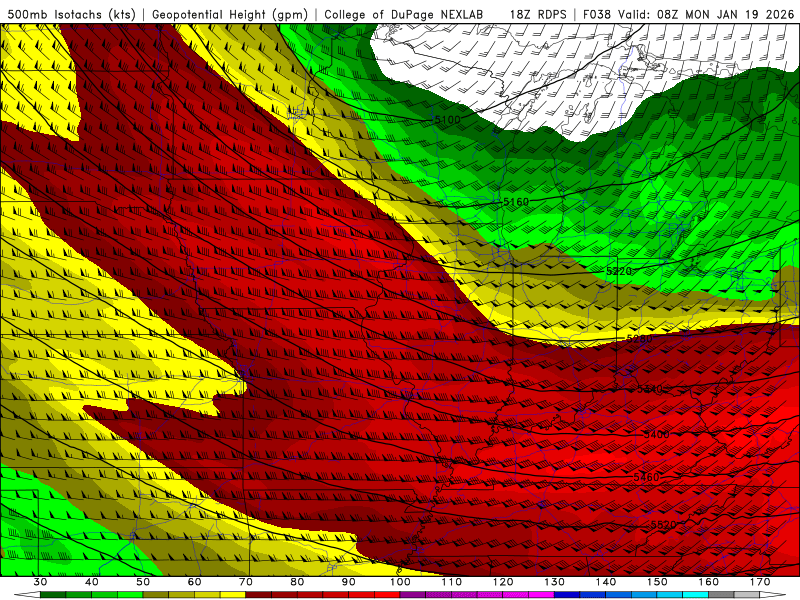Click the 40 value on the color scale
Image resolution: width=800 pixels, height=600 pixels.
tap(91, 582)
